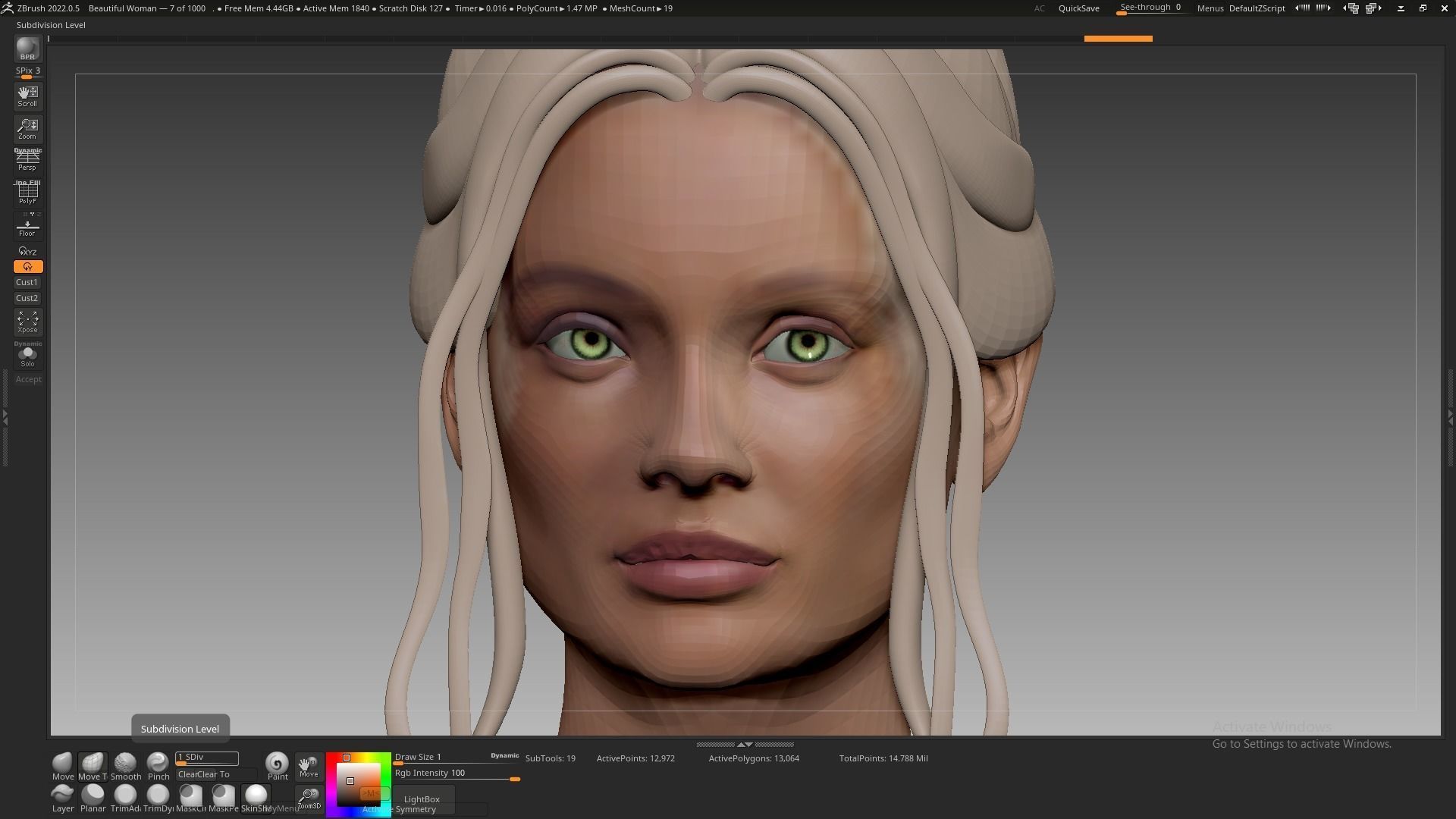Click the SDiv subdivision level input field
This screenshot has width=1456, height=819.
point(206,757)
